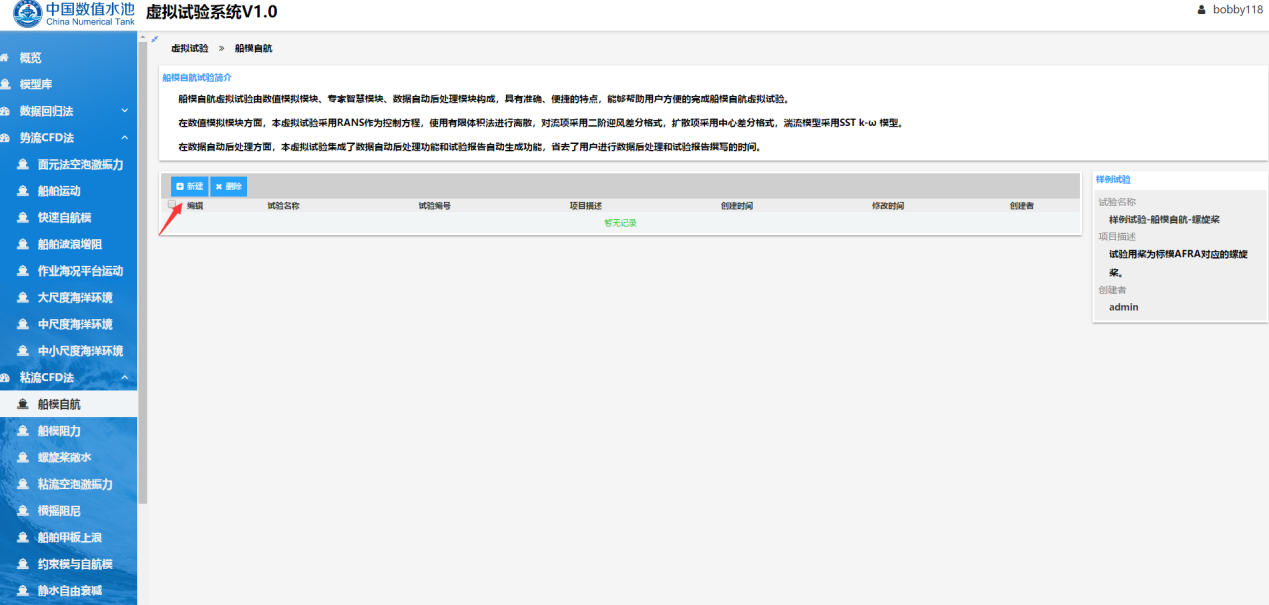
Task: Click the user avatar icon beside bobby118
Action: click(1201, 10)
